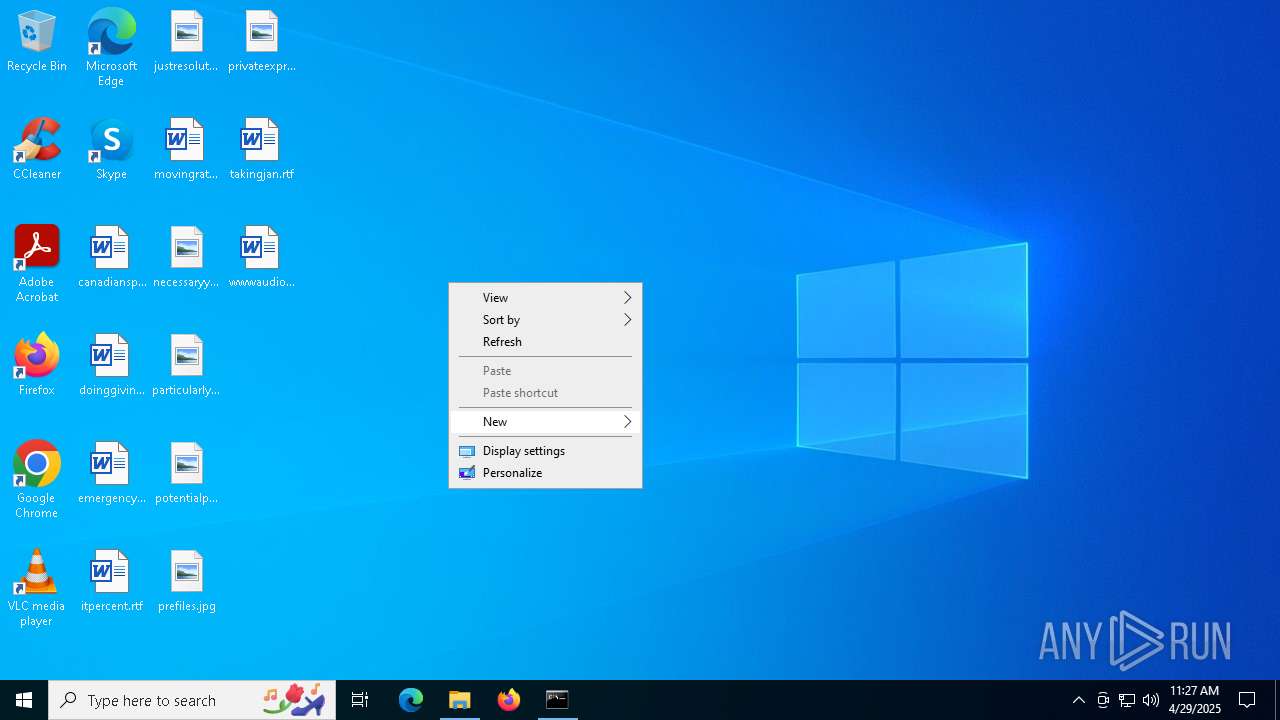This screenshot has height=720, width=1280.
Task: Open the Meet Now tray icon
Action: point(1103,700)
